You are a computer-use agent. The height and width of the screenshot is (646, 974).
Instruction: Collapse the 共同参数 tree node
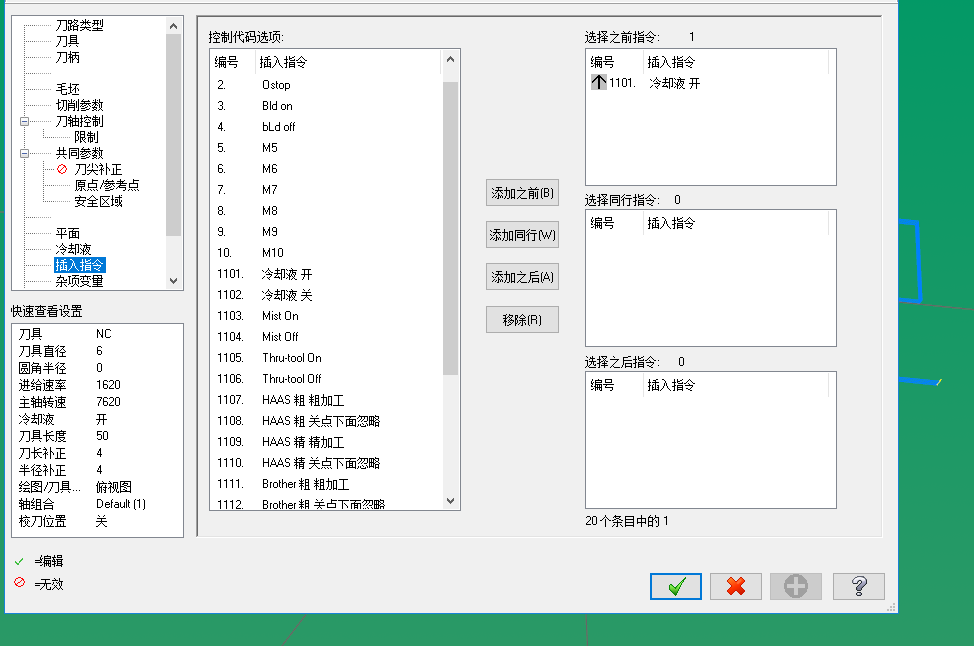coord(24,153)
